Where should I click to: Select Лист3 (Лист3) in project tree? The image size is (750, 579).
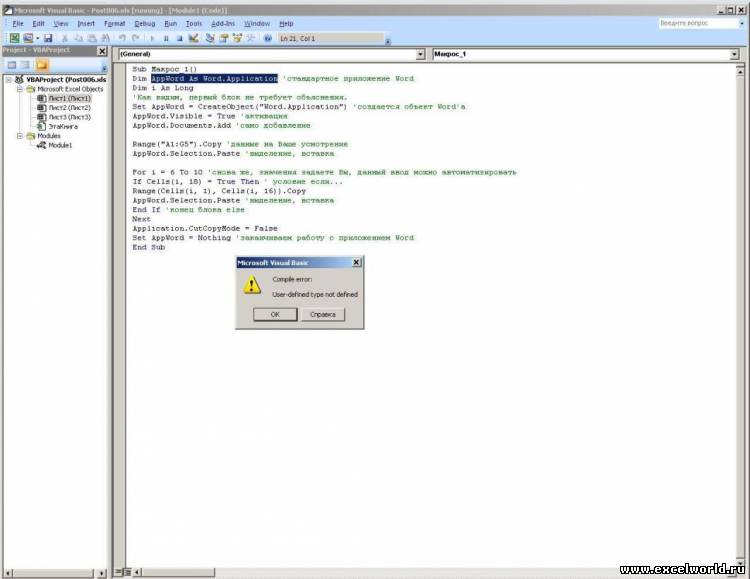coord(69,117)
